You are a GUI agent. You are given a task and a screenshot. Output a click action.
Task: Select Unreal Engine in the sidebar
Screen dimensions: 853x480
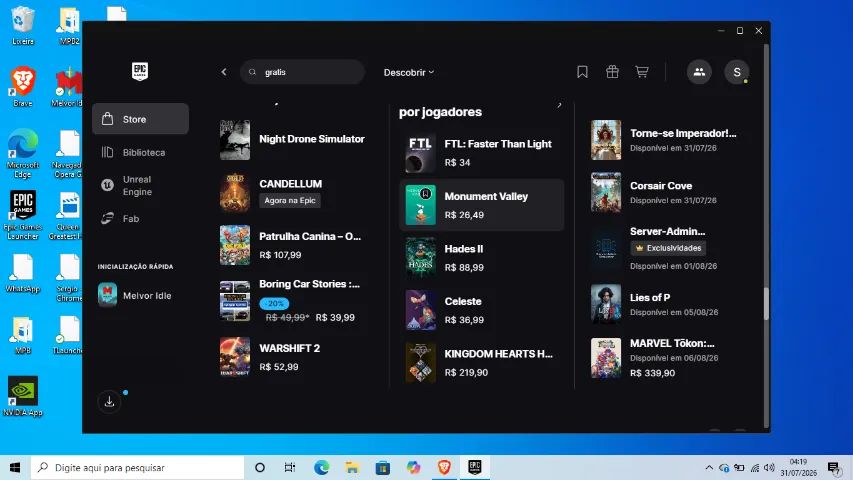coord(140,186)
